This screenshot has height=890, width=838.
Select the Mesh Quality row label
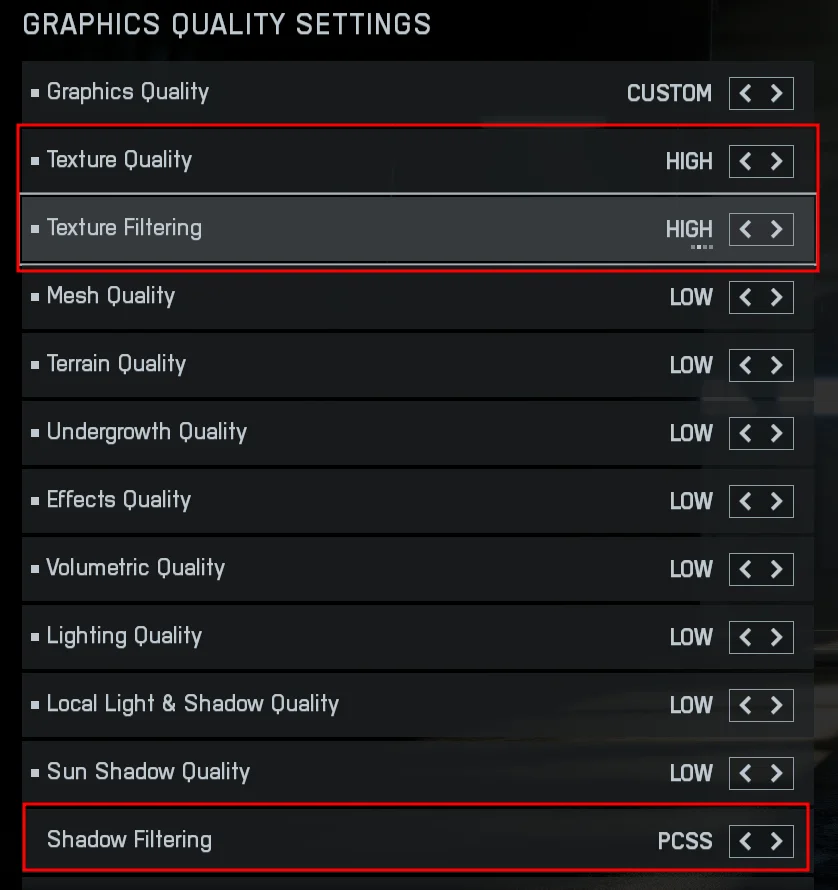tap(111, 296)
